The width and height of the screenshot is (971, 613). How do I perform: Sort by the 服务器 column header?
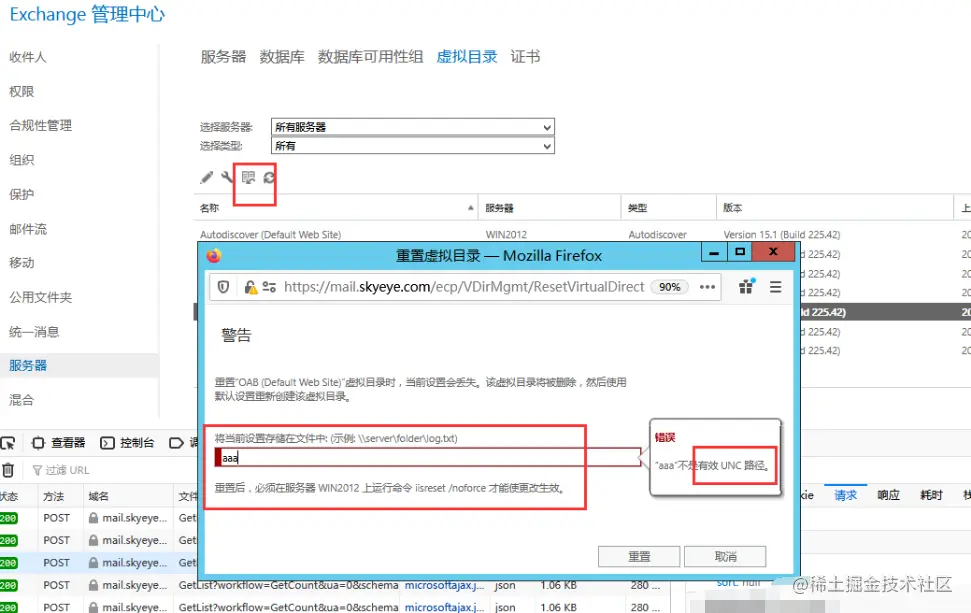click(x=549, y=208)
